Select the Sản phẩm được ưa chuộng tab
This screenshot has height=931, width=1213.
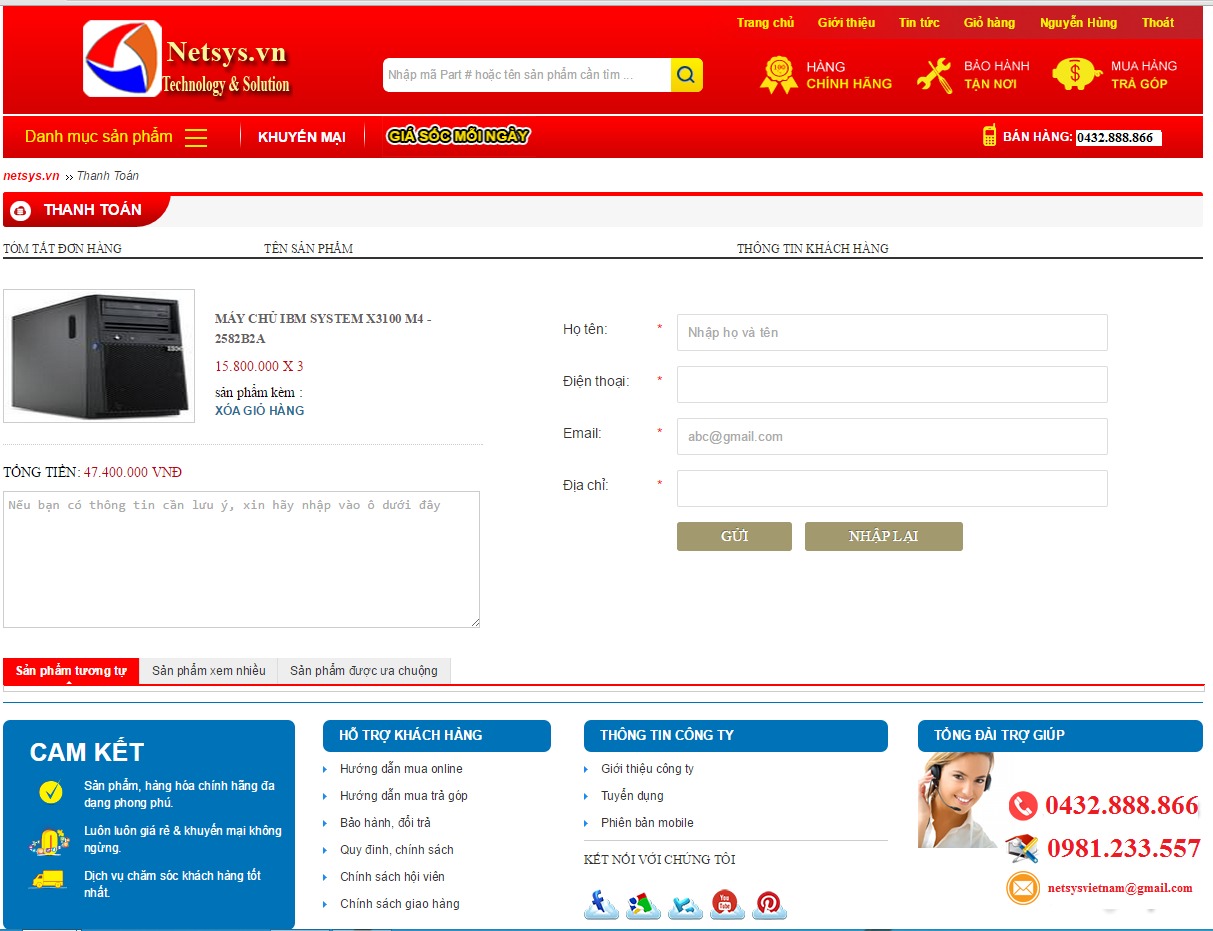tap(364, 671)
